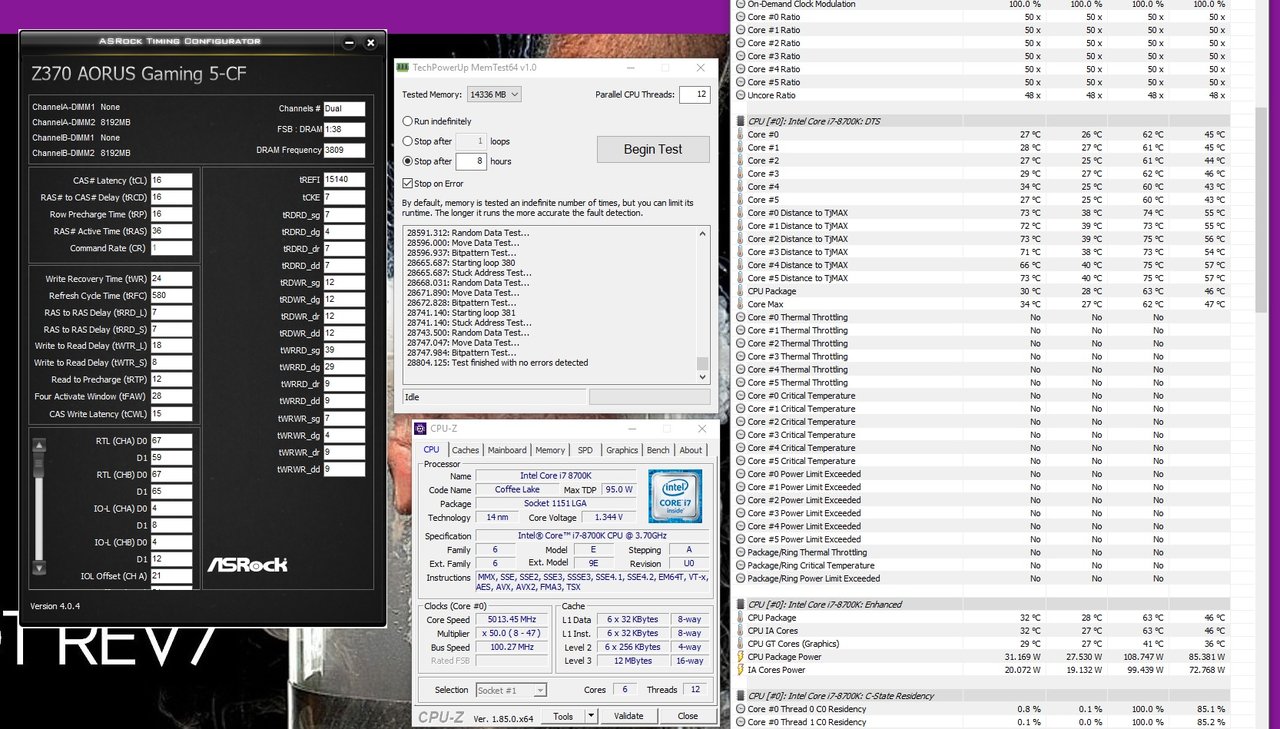The image size is (1280, 729).
Task: Click the Core Voltage value 1.344 V
Action: coord(607,518)
